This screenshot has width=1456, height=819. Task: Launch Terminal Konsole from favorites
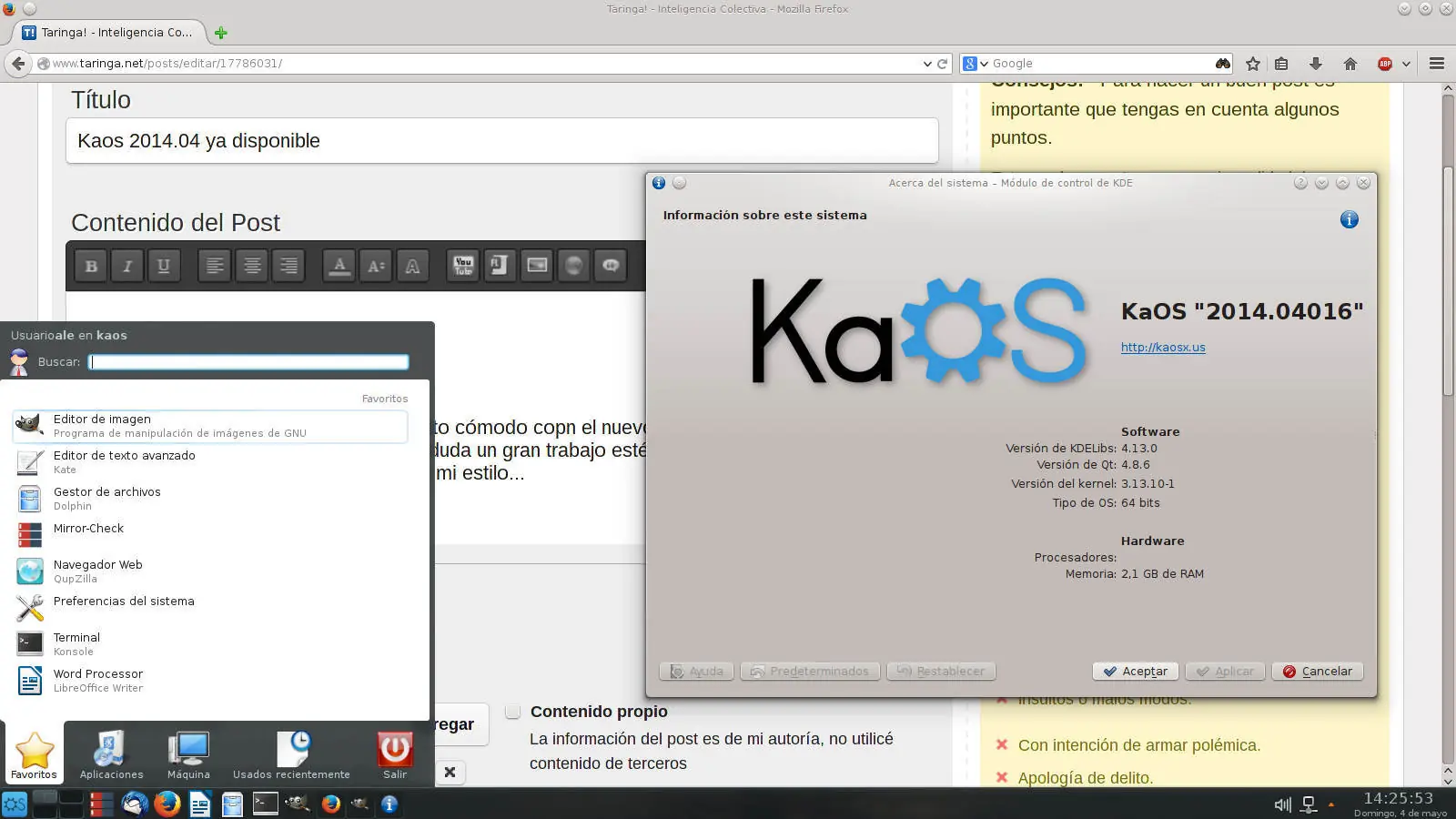coord(209,644)
